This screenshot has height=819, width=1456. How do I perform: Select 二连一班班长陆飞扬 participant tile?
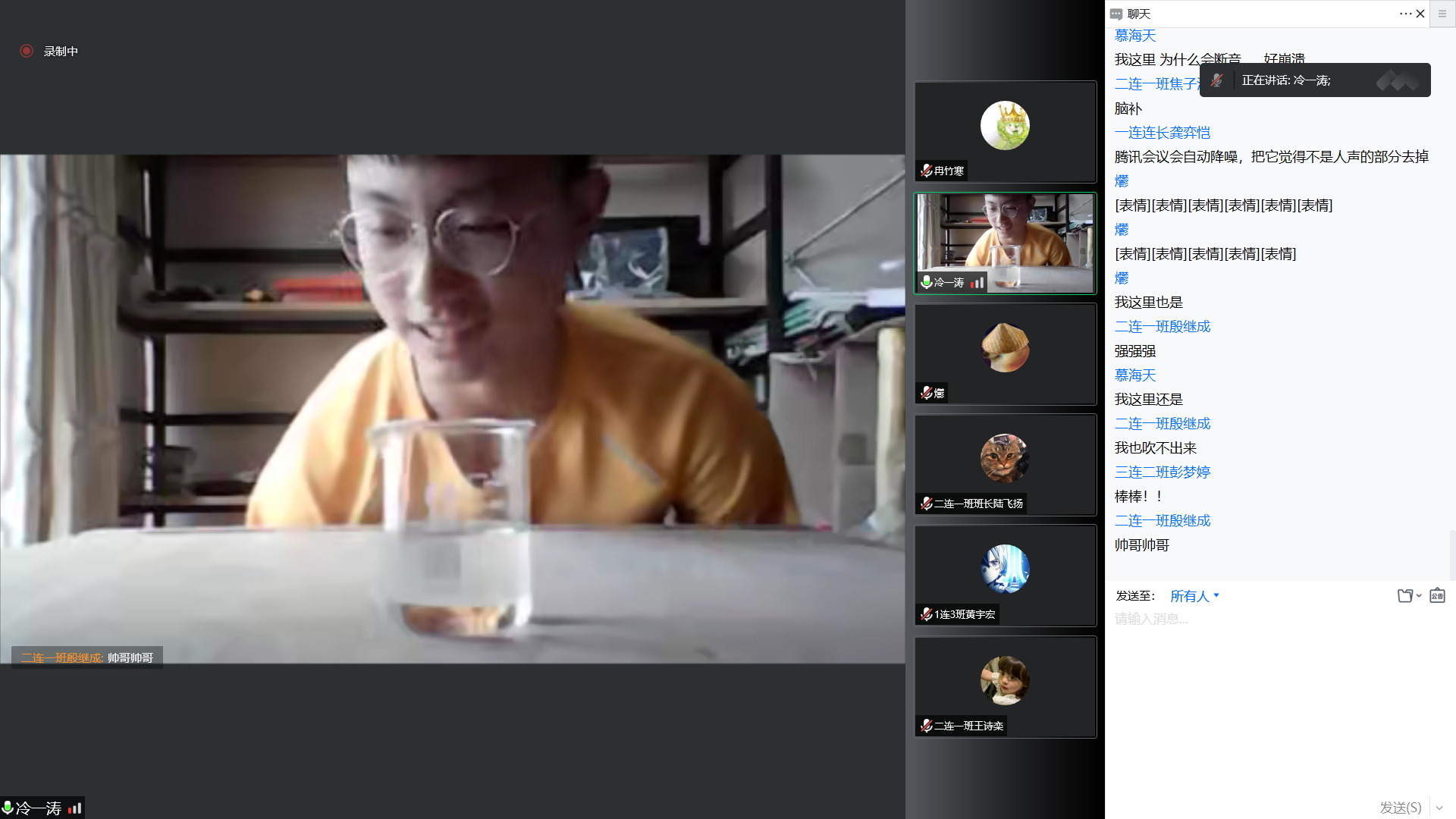[1005, 464]
